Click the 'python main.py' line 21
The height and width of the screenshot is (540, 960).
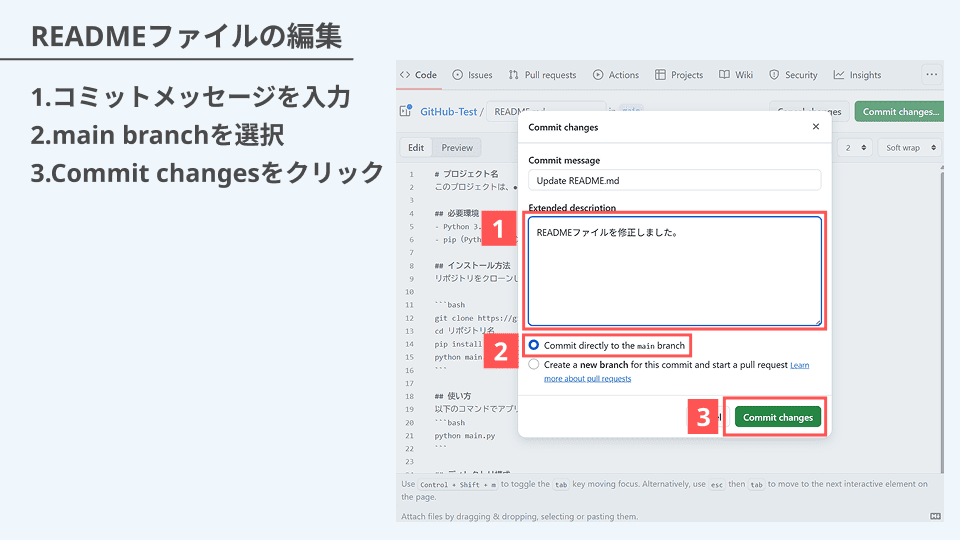[x=465, y=436]
